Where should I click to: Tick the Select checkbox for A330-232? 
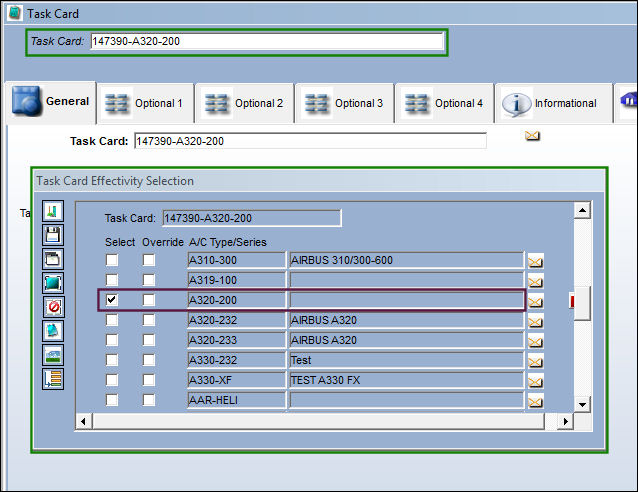[x=112, y=360]
